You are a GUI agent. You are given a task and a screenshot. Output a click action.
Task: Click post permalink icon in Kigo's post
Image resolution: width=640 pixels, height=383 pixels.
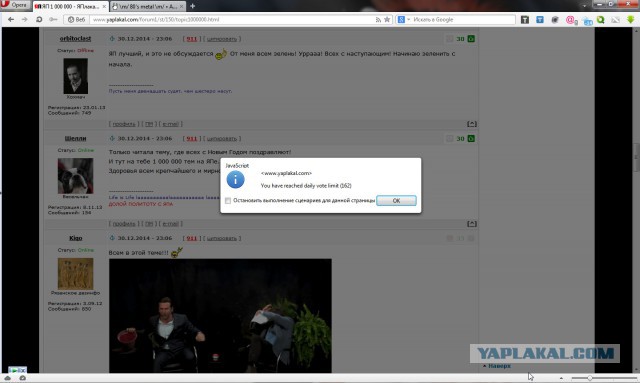click(112, 238)
